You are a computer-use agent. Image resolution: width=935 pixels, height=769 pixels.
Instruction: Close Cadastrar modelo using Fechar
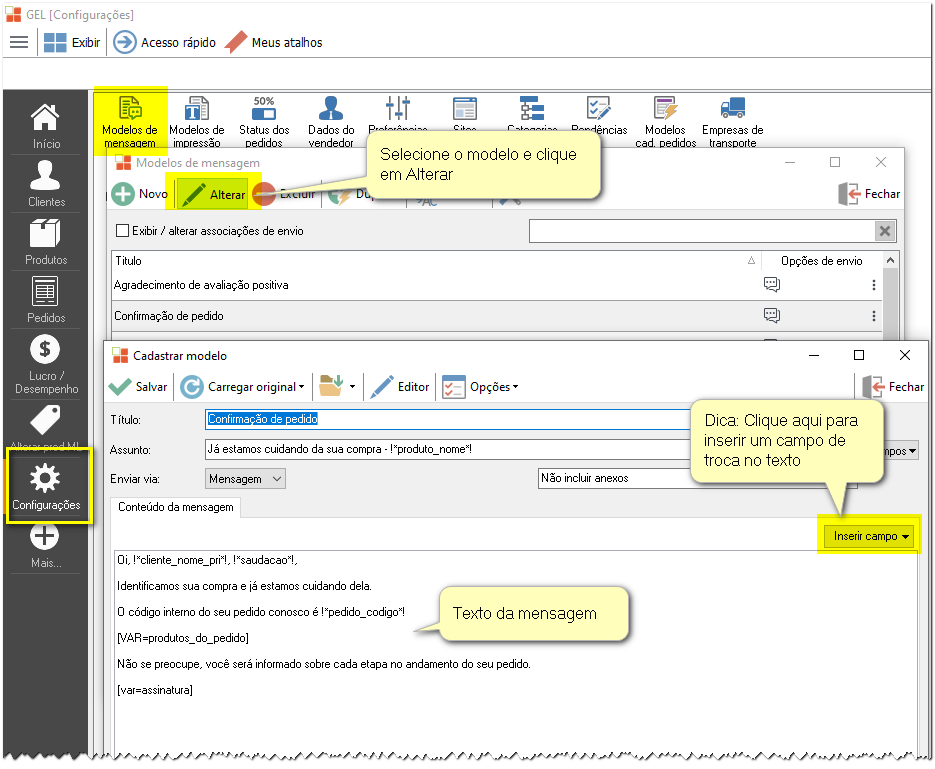coord(893,387)
